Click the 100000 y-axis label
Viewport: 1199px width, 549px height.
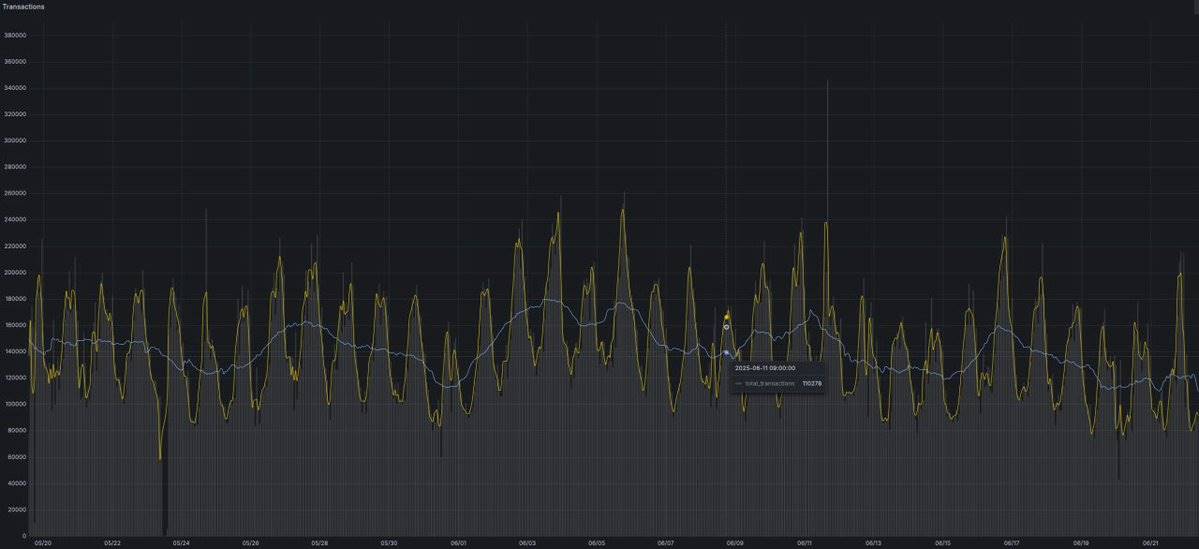click(x=14, y=404)
